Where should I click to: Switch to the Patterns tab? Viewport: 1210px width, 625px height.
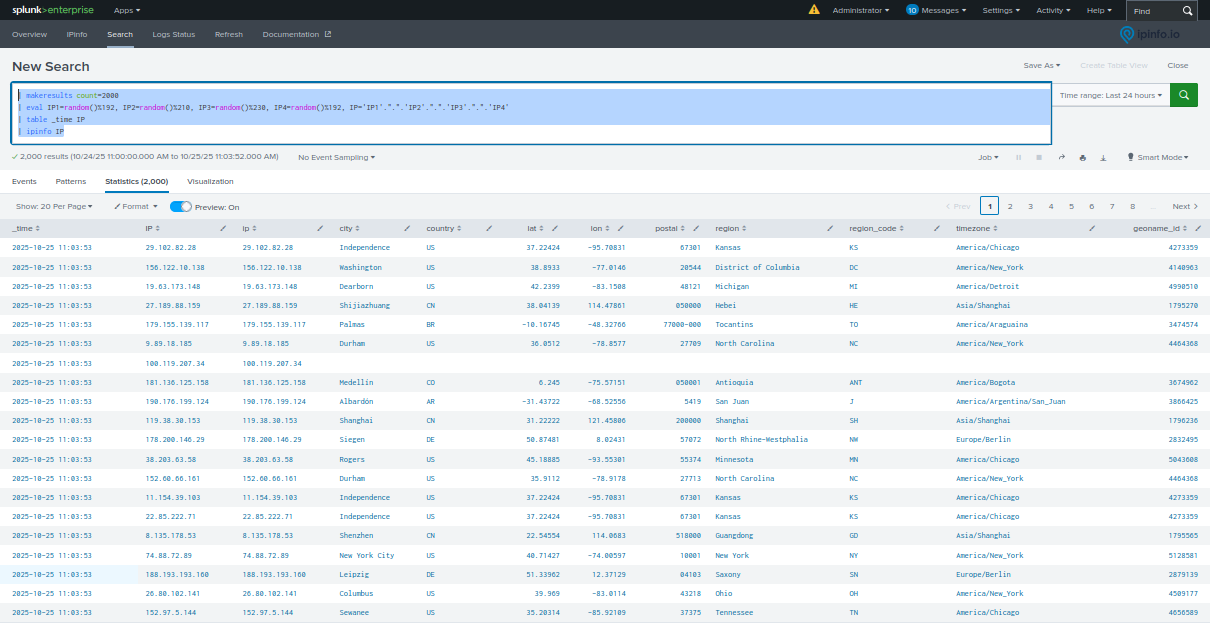pos(71,181)
